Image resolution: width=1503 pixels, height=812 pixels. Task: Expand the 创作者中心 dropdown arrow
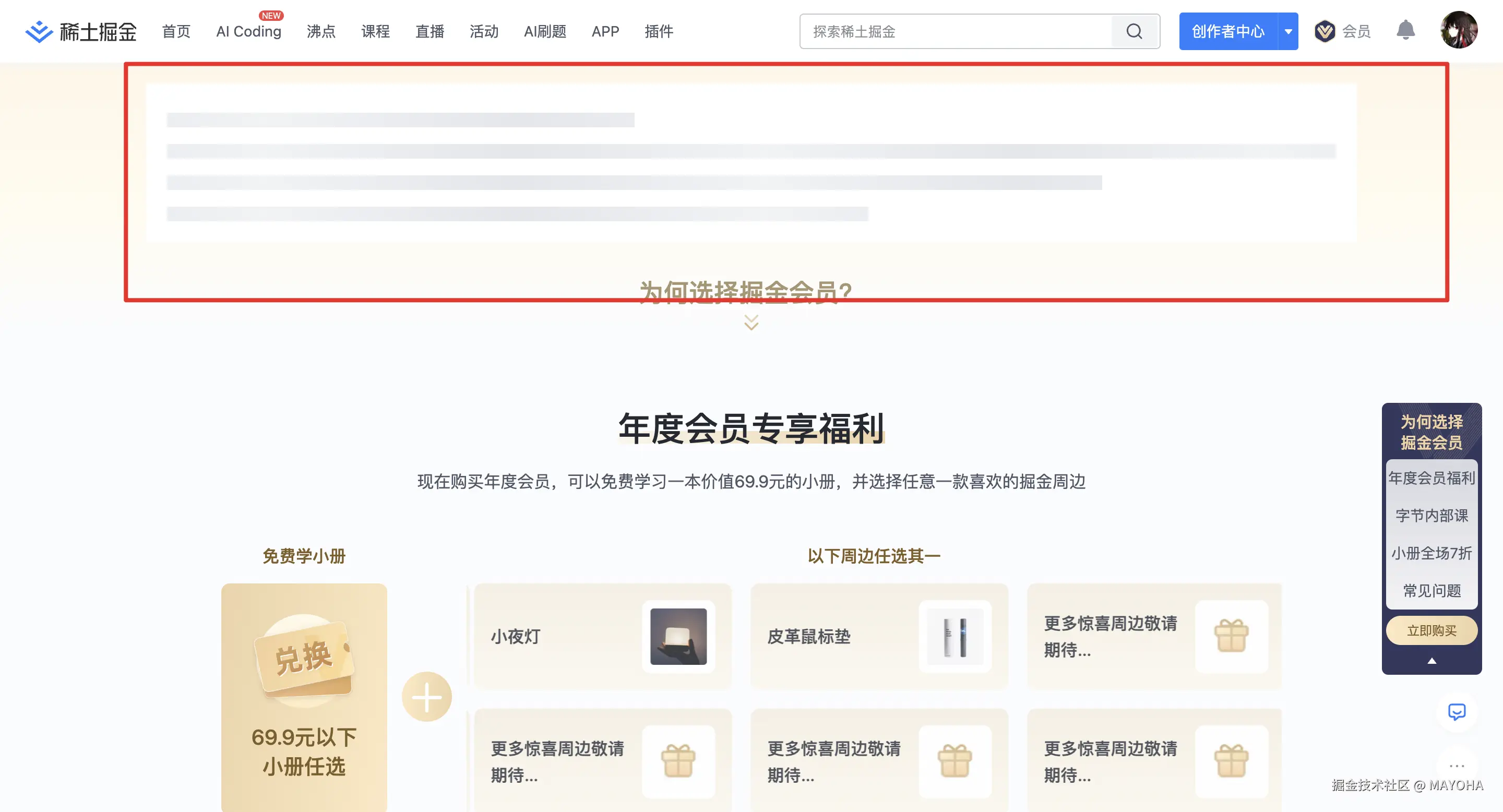pyautogui.click(x=1289, y=31)
